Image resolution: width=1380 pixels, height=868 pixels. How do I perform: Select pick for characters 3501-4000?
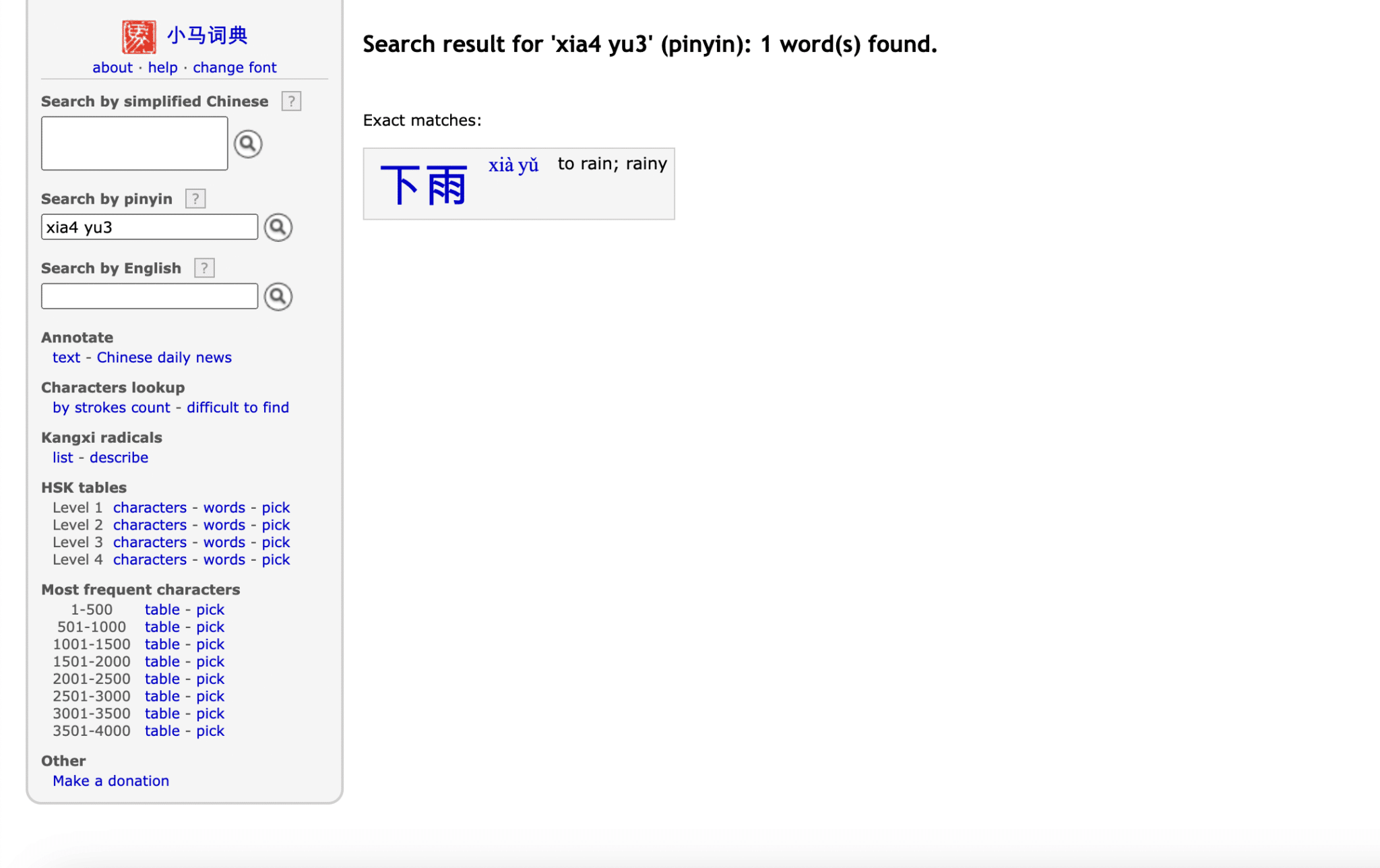(x=211, y=731)
